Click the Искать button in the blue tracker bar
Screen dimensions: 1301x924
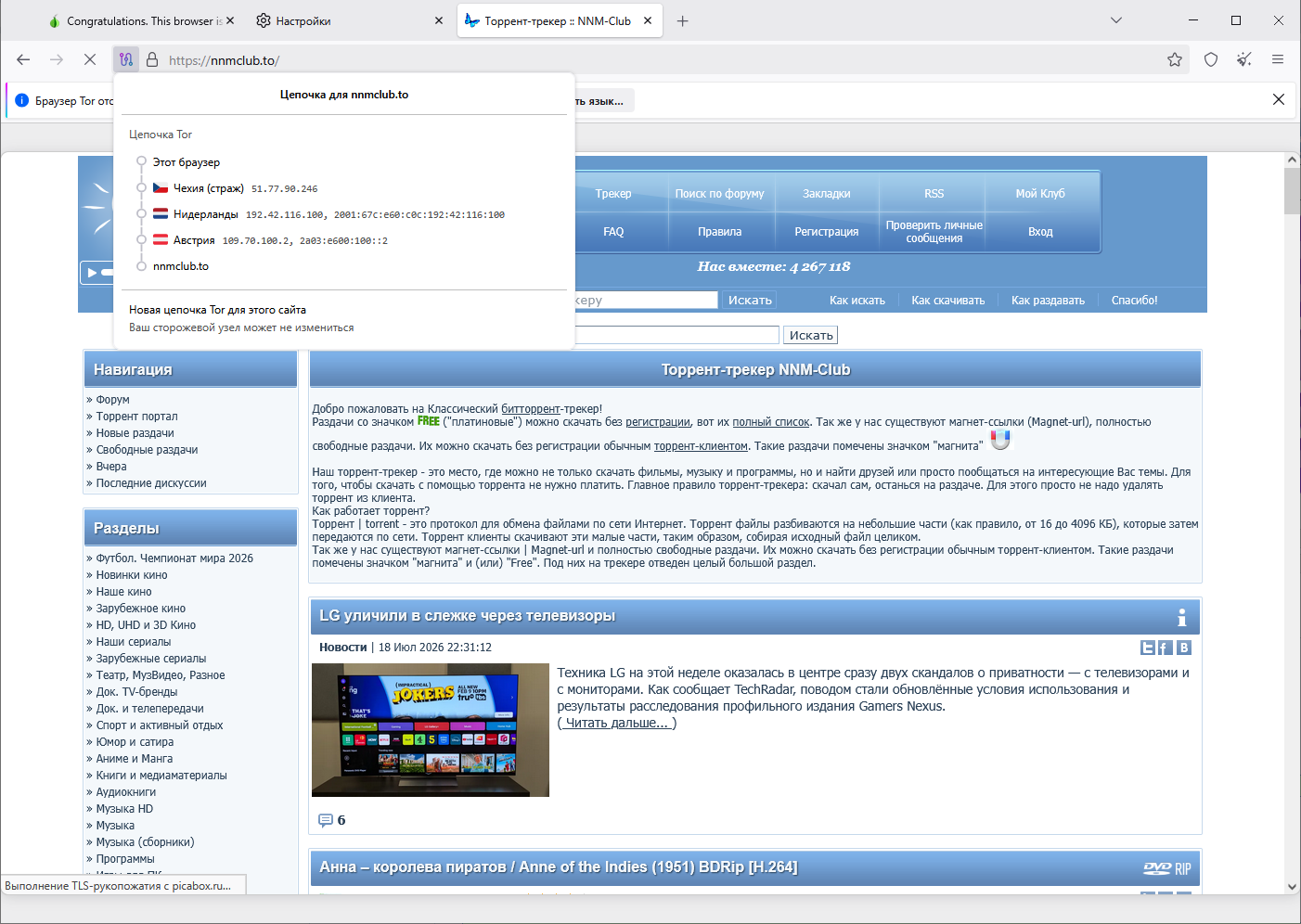click(x=750, y=301)
